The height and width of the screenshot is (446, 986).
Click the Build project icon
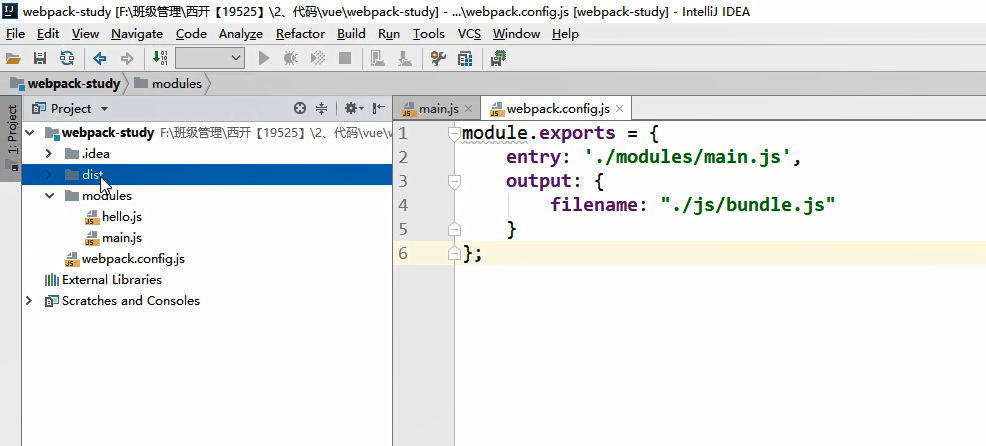pyautogui.click(x=160, y=59)
